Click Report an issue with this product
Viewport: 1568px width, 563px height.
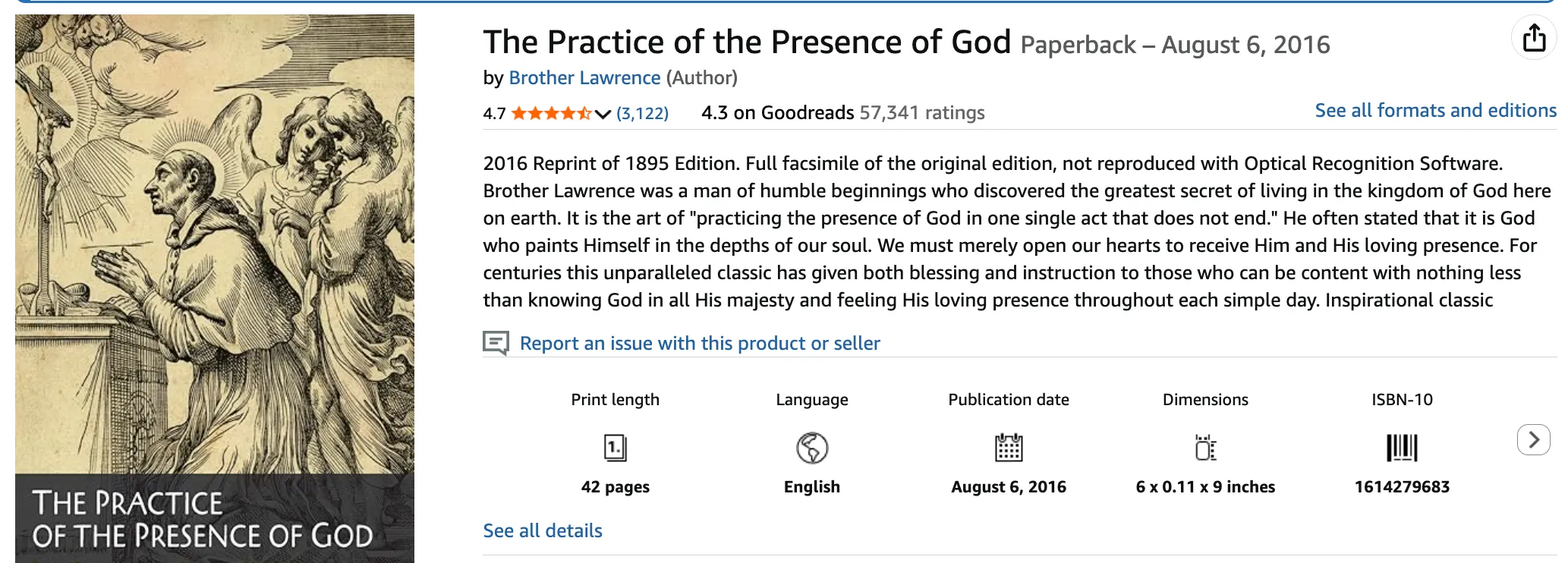point(700,343)
